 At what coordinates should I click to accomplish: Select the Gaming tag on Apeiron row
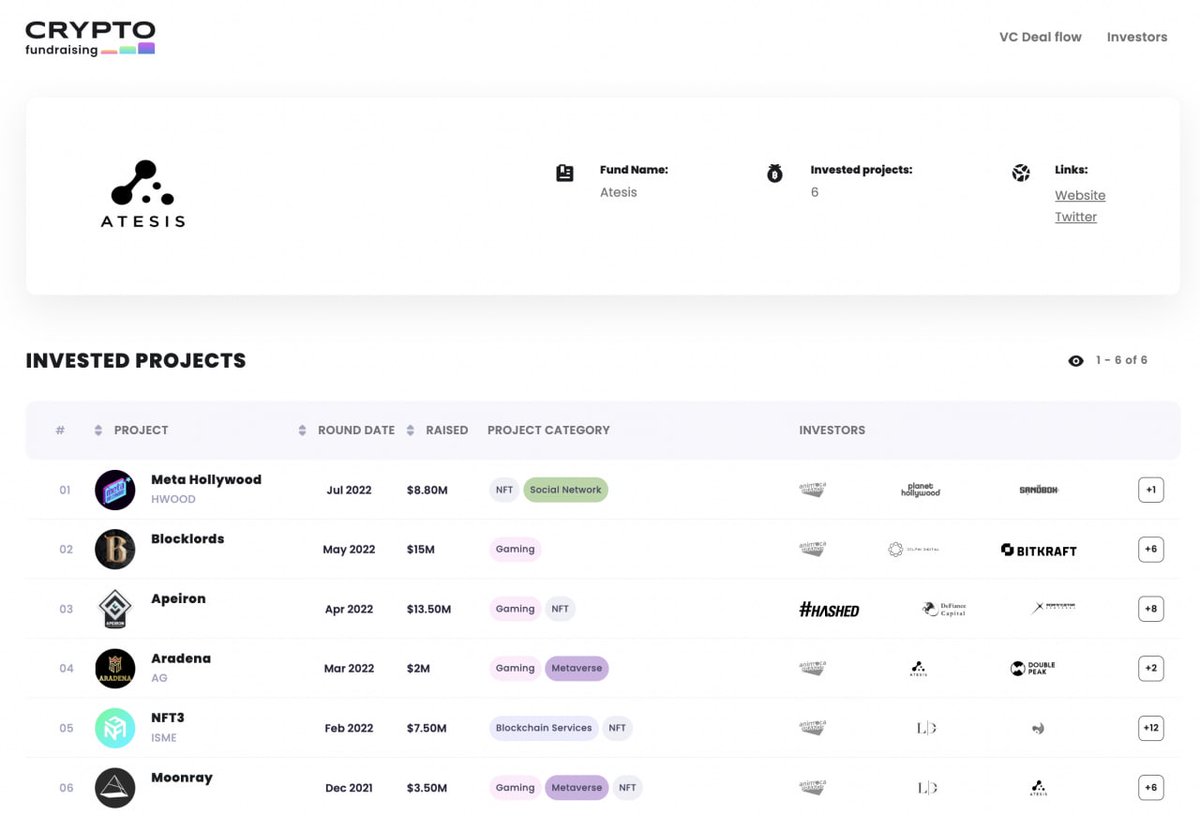pos(515,609)
